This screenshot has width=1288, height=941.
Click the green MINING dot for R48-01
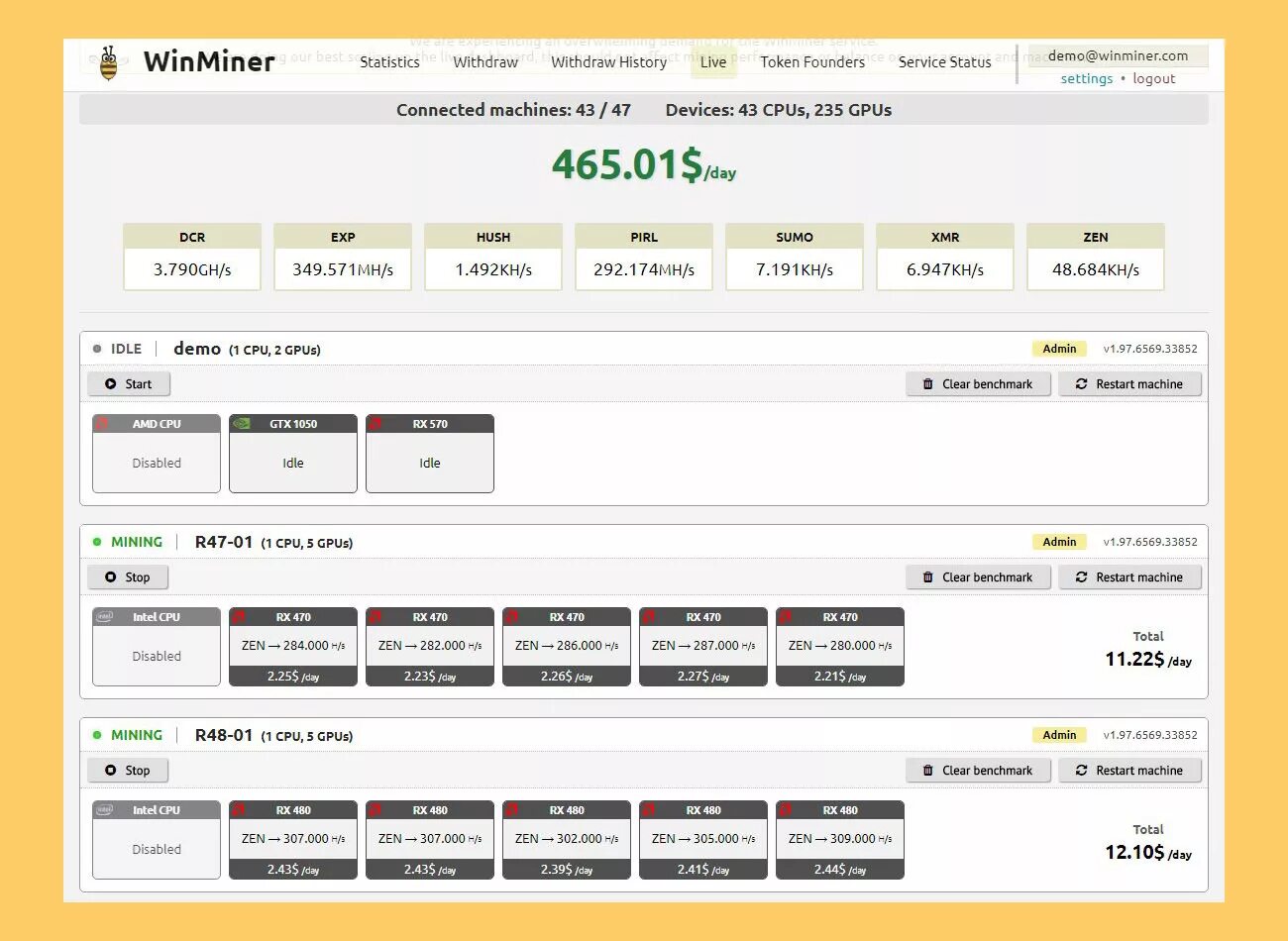pyautogui.click(x=97, y=735)
